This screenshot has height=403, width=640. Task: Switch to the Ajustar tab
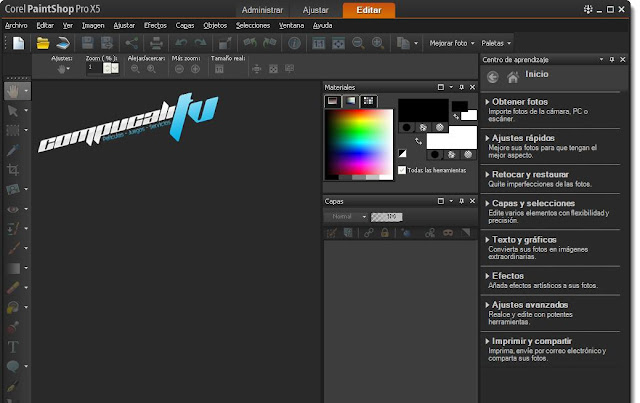point(316,10)
